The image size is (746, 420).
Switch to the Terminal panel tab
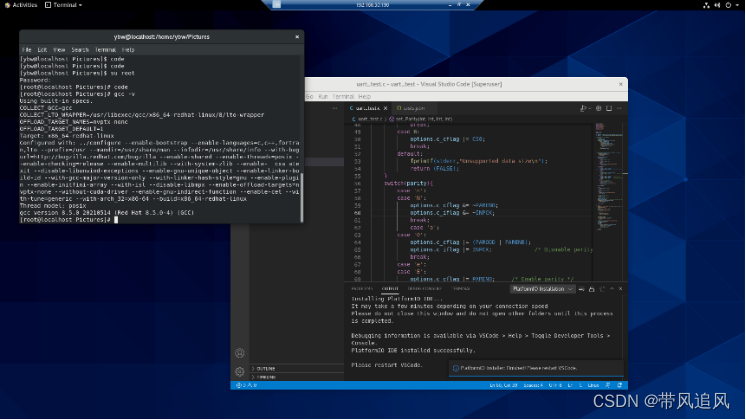[461, 289]
